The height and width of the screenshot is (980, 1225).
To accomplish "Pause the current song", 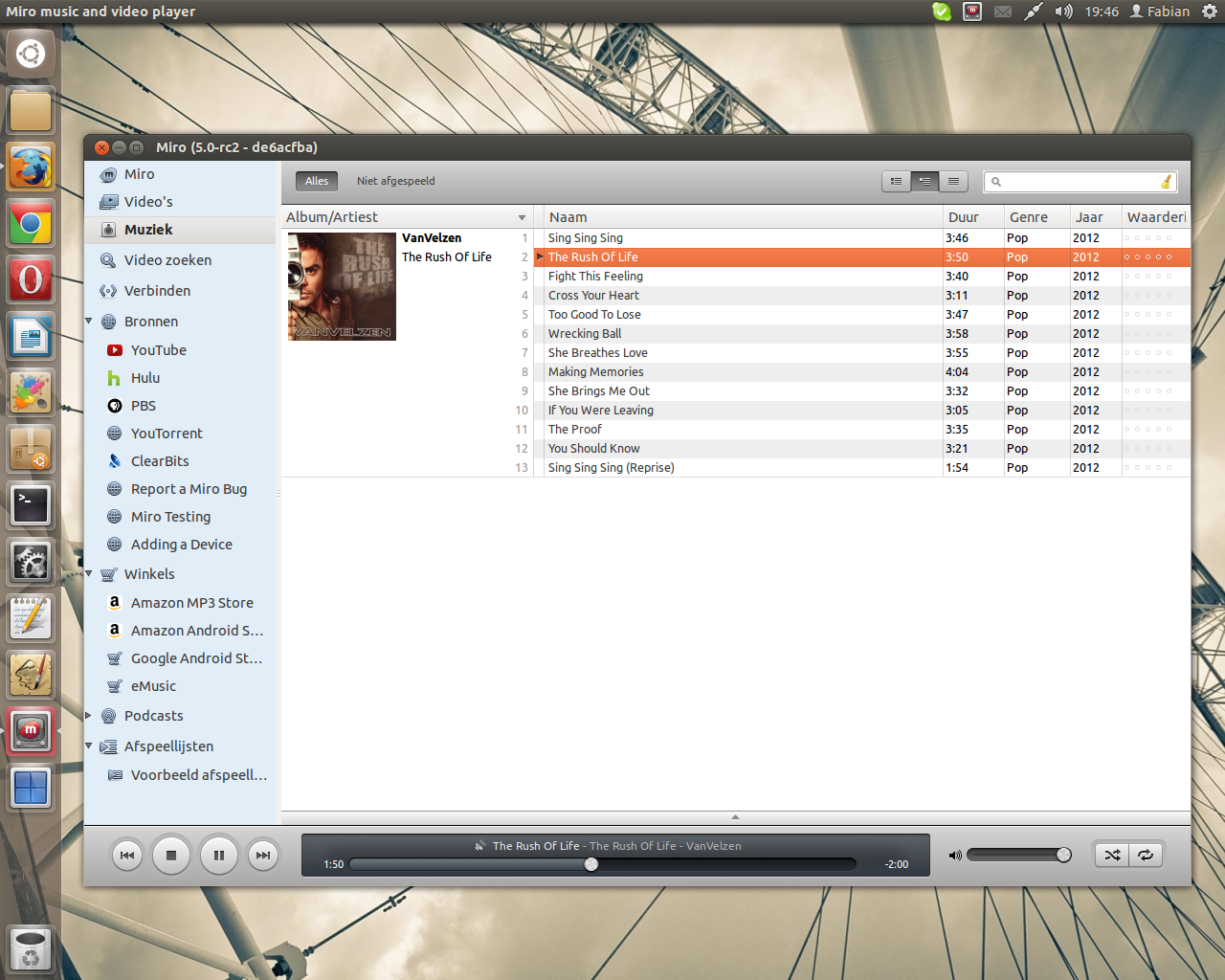I will [x=219, y=856].
